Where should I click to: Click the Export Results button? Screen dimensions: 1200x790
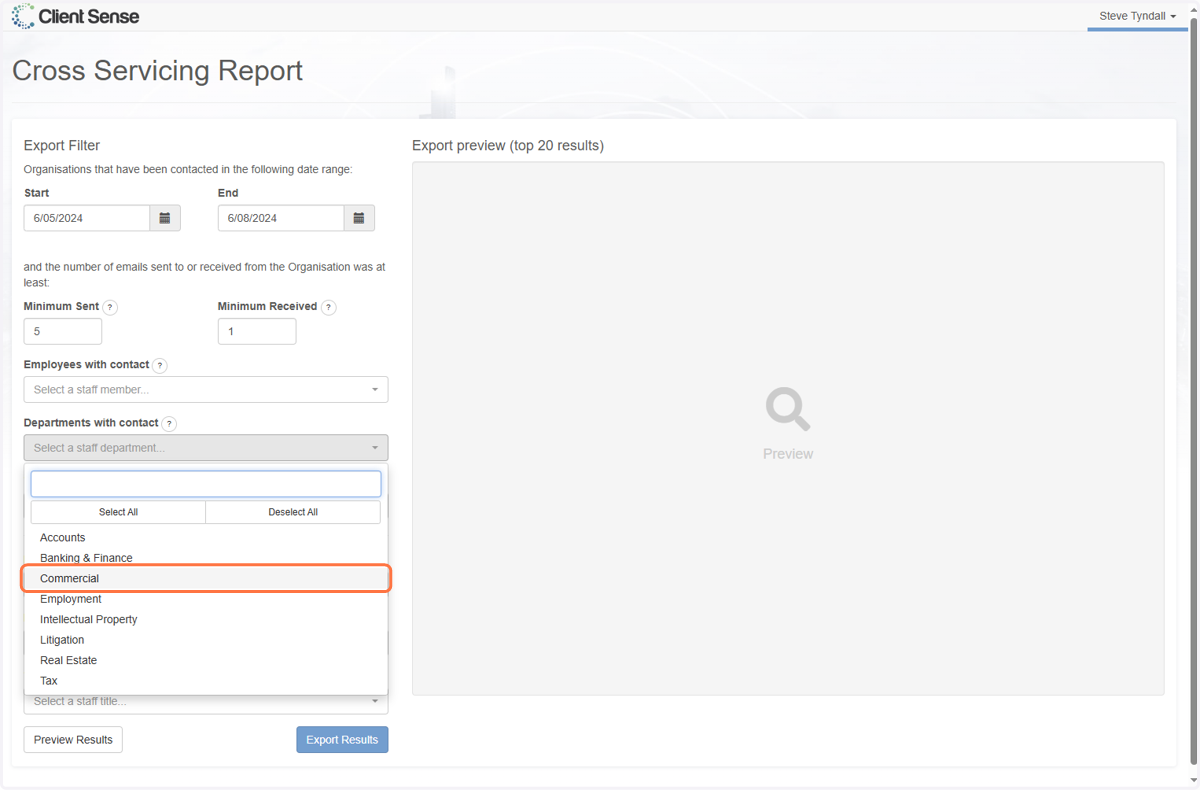342,740
